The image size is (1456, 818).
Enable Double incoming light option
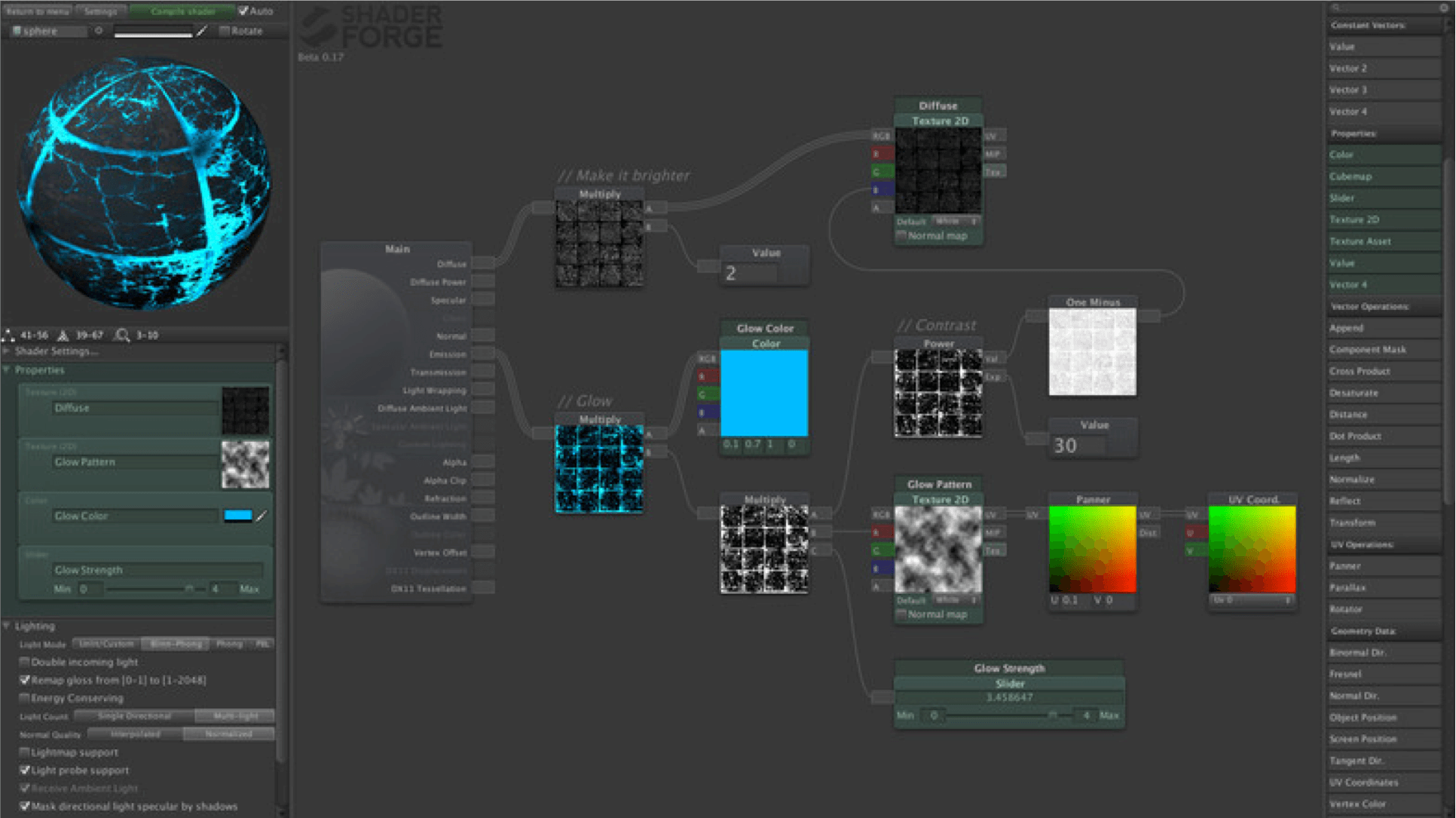[25, 662]
